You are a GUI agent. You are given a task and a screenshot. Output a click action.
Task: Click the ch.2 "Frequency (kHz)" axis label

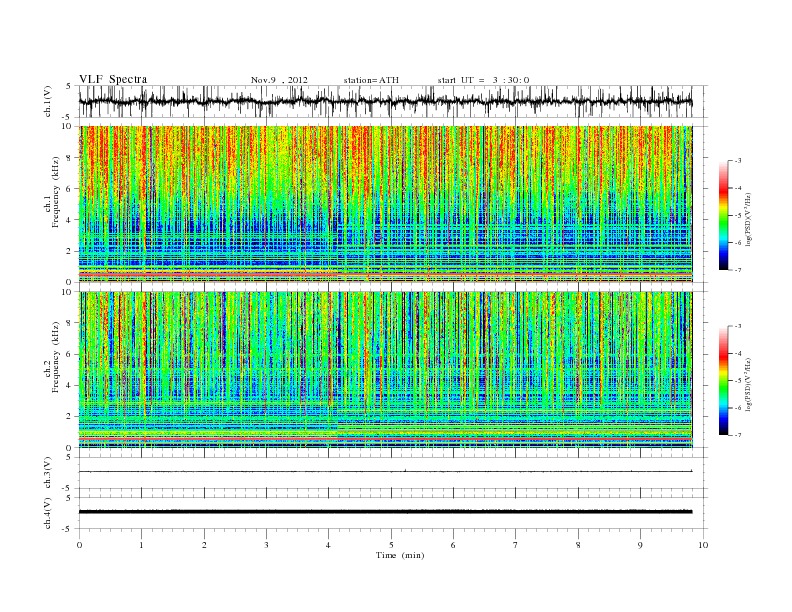pyautogui.click(x=56, y=356)
